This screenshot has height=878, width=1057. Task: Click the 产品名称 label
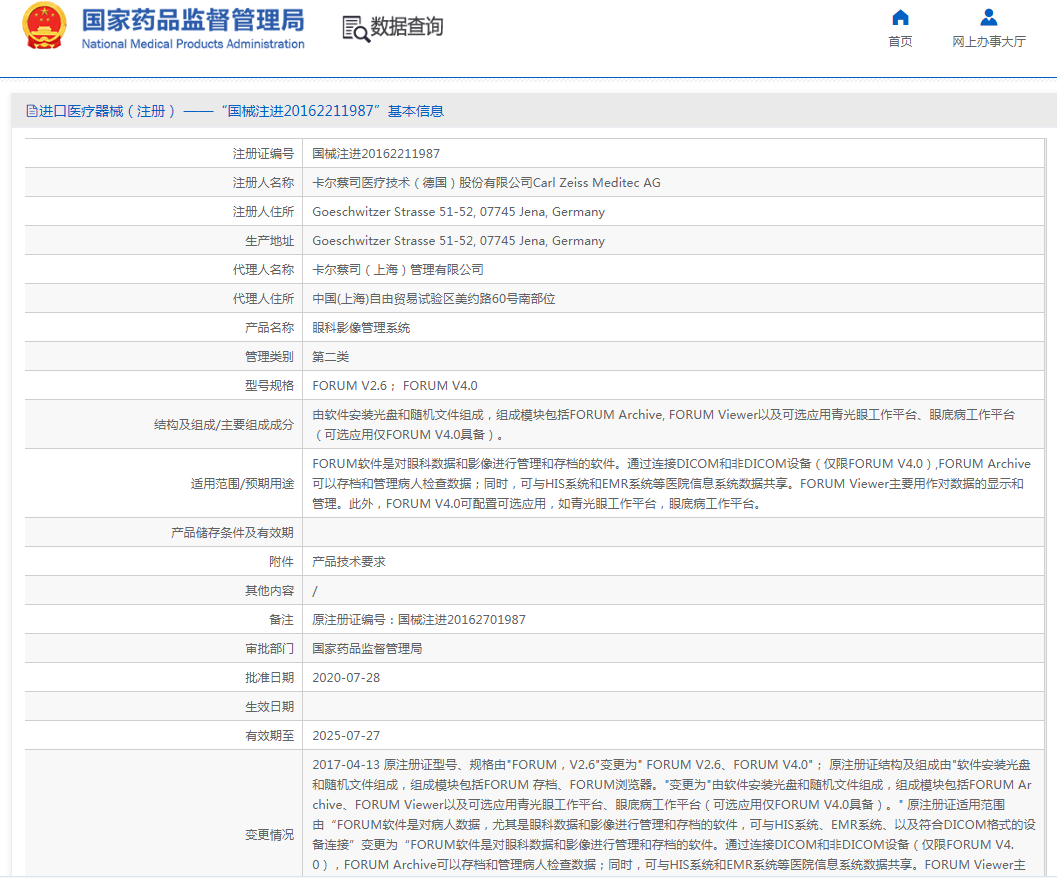coord(269,328)
